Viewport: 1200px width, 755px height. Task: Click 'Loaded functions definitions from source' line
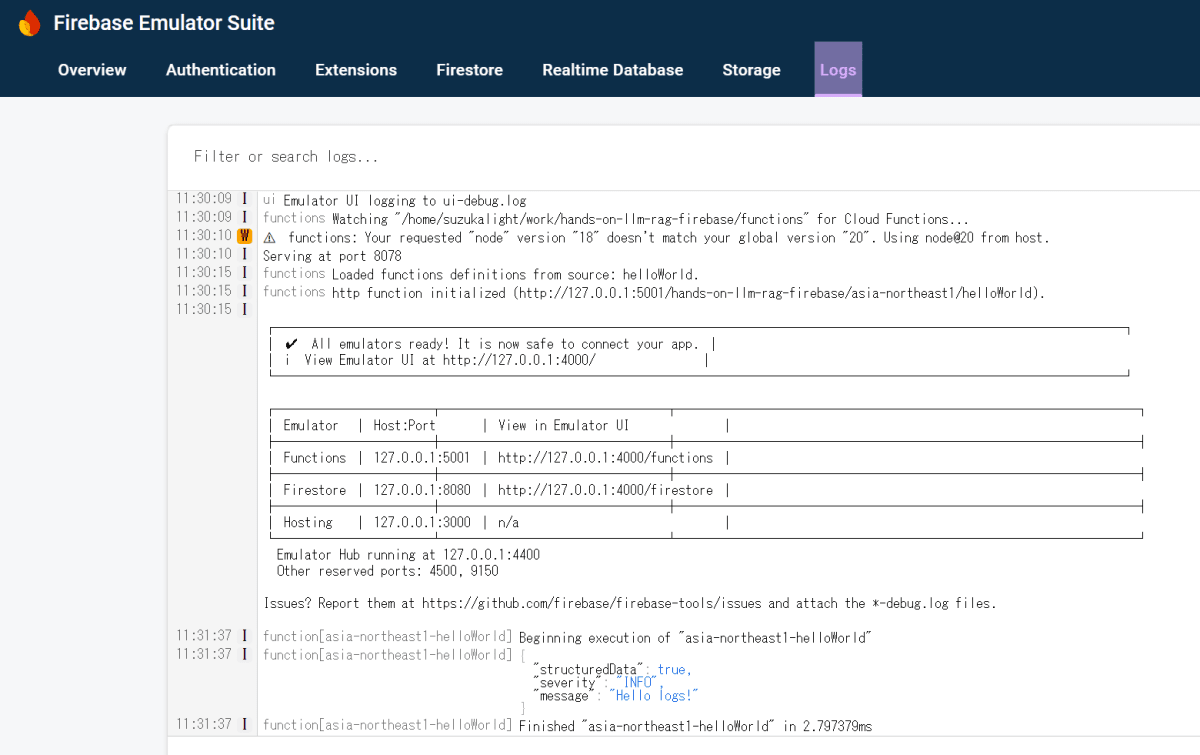516,274
